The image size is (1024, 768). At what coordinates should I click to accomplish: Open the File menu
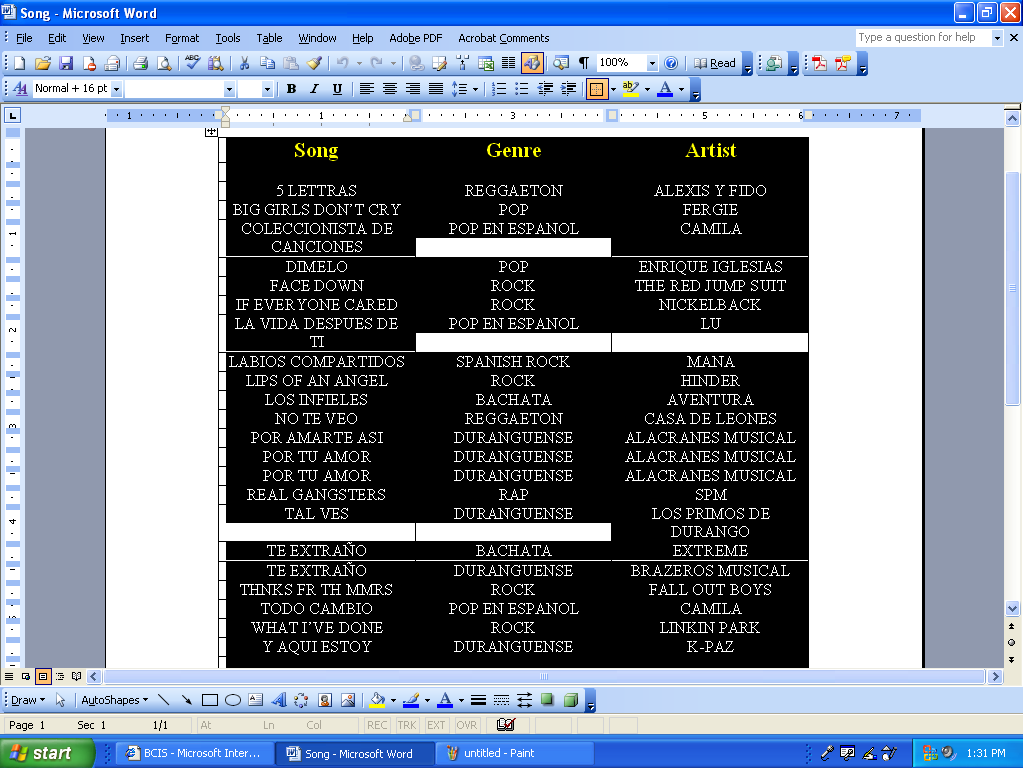(x=24, y=38)
